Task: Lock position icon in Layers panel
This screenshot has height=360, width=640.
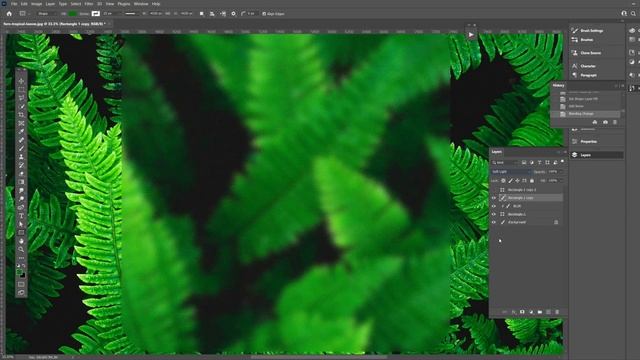Action: [x=518, y=180]
